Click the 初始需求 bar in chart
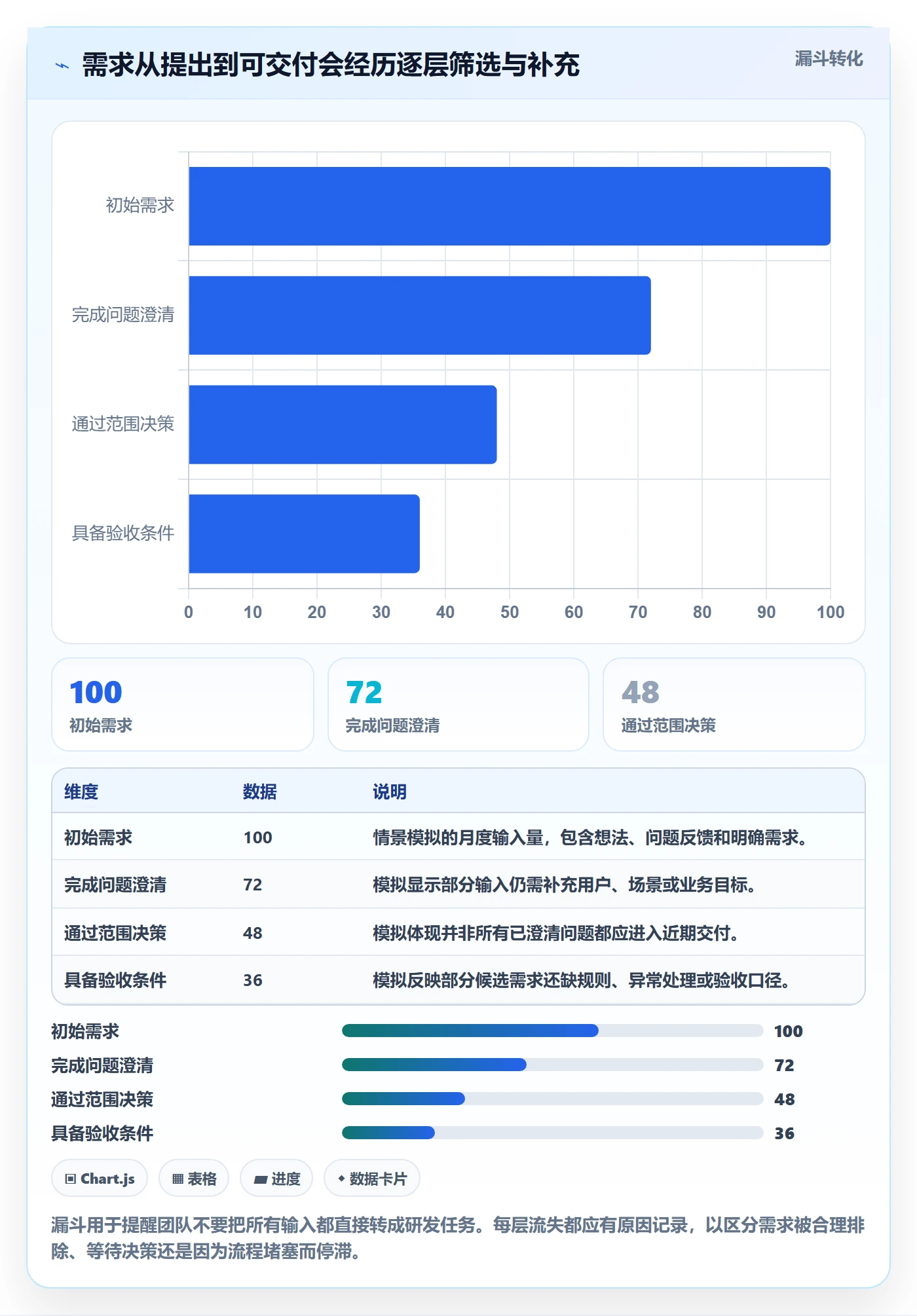The image size is (917, 1316). [510, 206]
